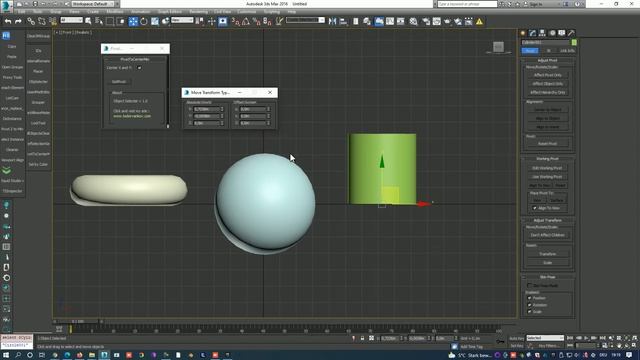Image resolution: width=640 pixels, height=360 pixels.
Task: Open the Edit menu
Action: (x=22, y=12)
